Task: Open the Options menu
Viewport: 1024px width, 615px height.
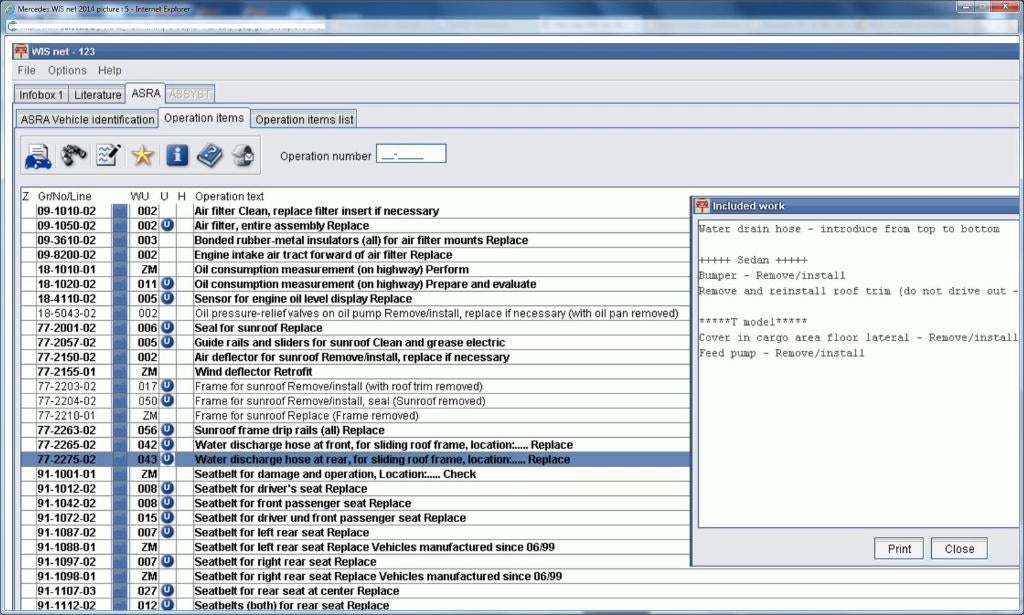Action: pos(67,71)
